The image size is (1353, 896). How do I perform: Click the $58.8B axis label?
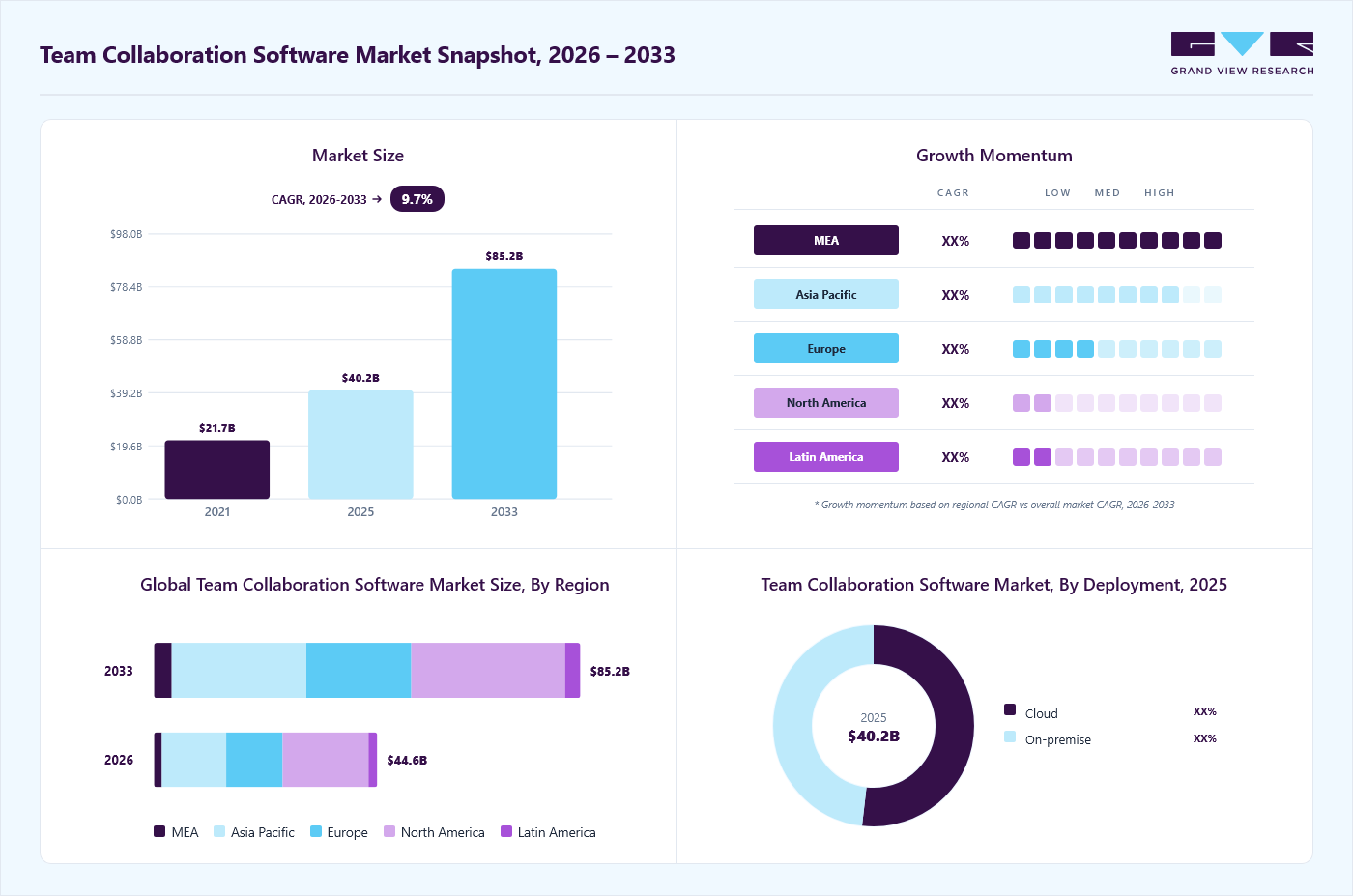click(126, 340)
